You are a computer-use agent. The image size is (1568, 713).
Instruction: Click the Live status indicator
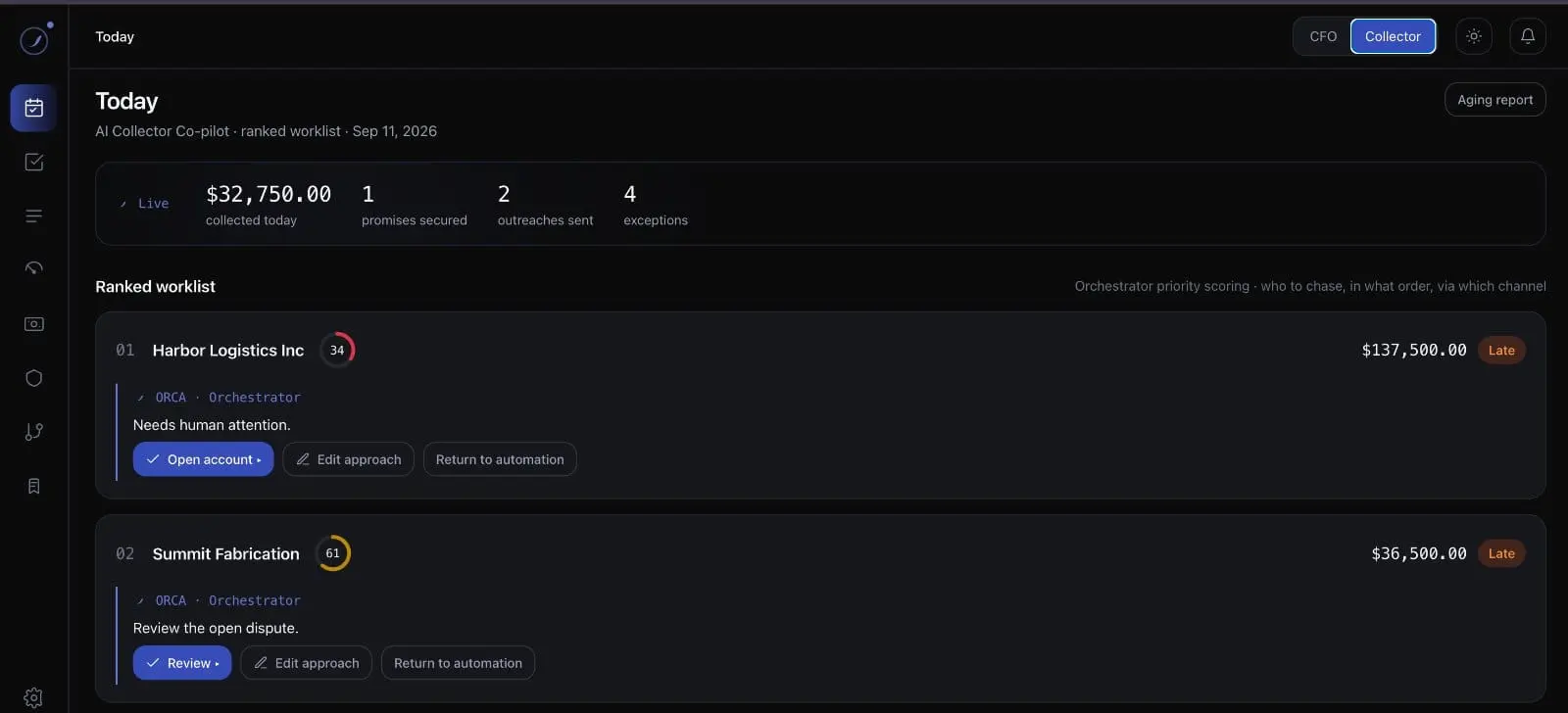pos(144,204)
